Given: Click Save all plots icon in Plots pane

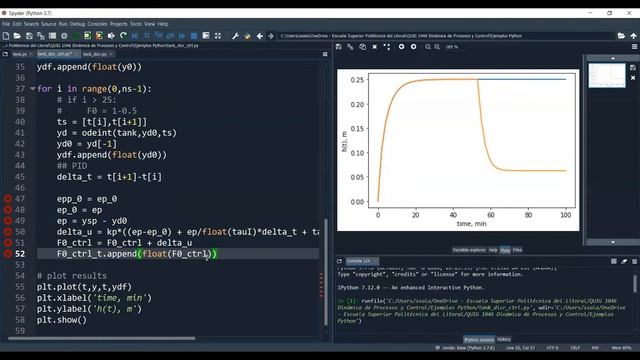Looking at the screenshot, I should coord(351,47).
